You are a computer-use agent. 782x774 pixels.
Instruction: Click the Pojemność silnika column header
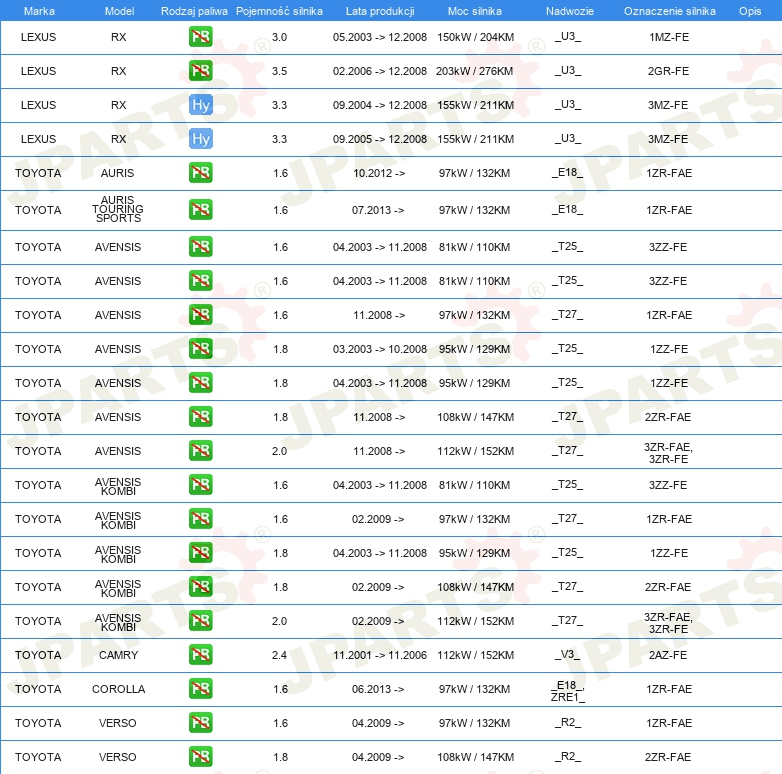[279, 11]
